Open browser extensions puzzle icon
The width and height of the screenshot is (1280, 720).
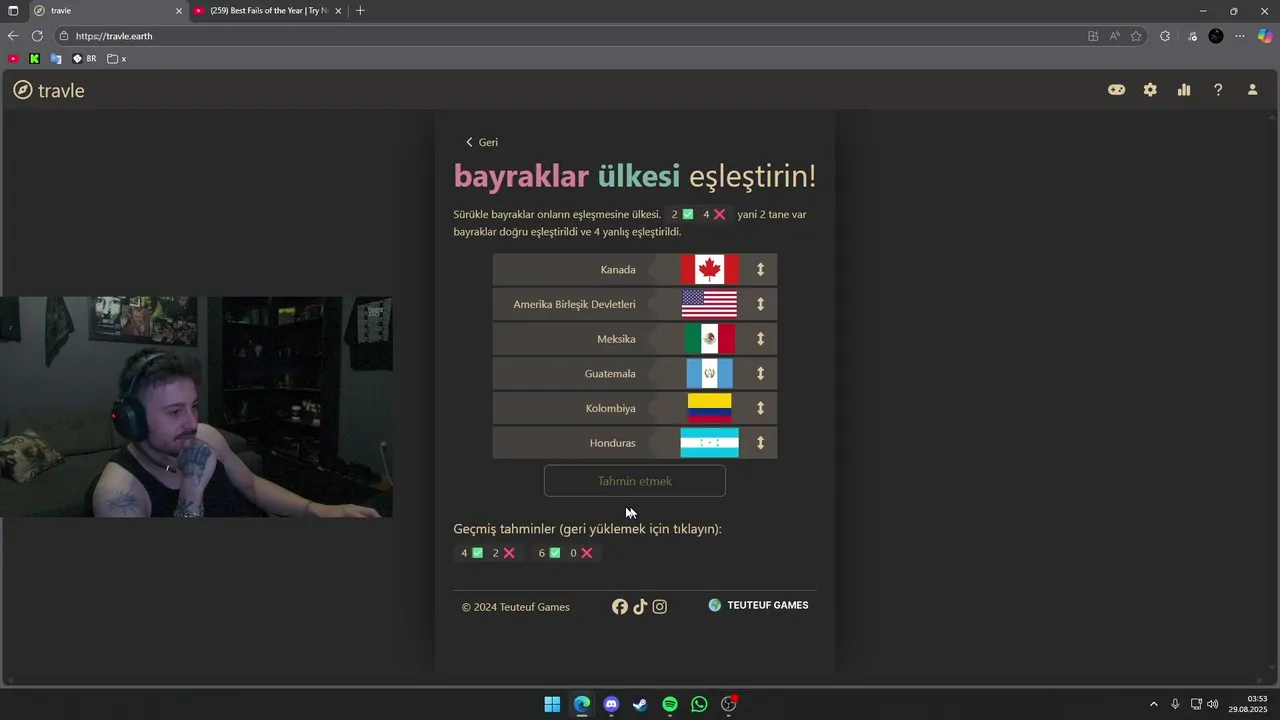pyautogui.click(x=1165, y=36)
